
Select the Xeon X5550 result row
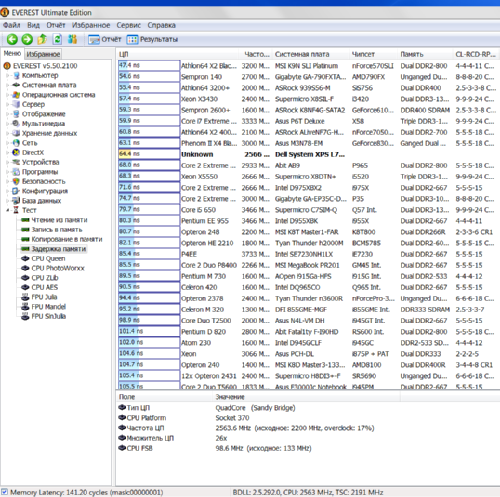[307, 176]
